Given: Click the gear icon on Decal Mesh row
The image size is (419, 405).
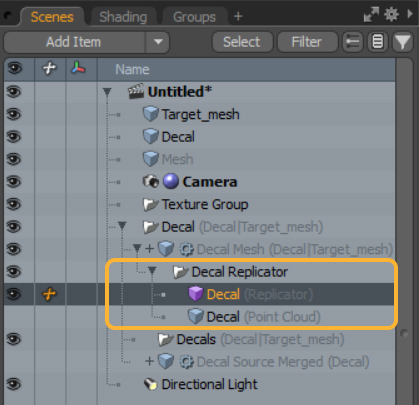Looking at the screenshot, I should [186, 249].
